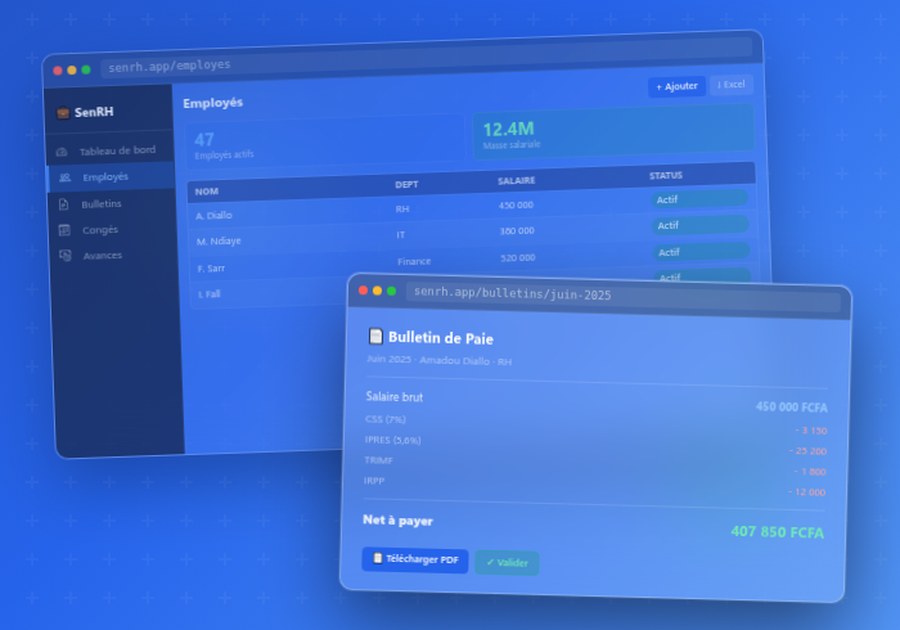
Task: Click the IPRES (5,6%) deduction line
Action: pos(393,440)
